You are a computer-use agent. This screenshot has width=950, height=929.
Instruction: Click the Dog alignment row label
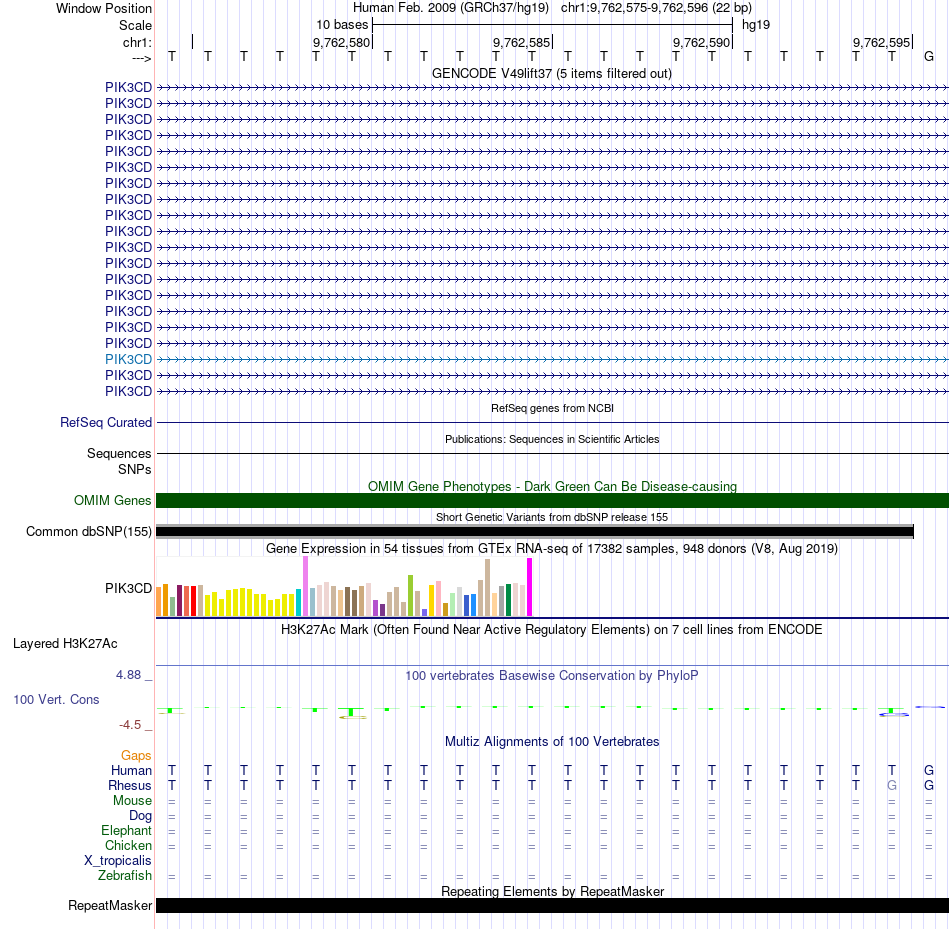[141, 816]
